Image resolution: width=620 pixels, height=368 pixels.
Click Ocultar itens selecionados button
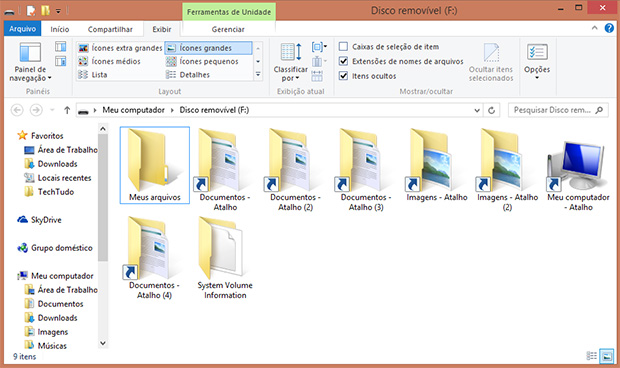point(491,62)
